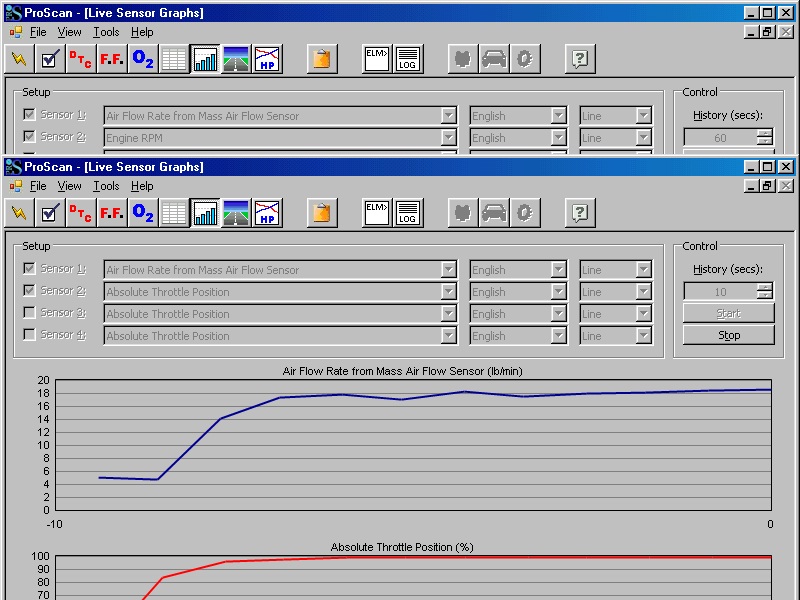The image size is (800, 600).
Task: Open the Tools menu in front window
Action: point(106,186)
